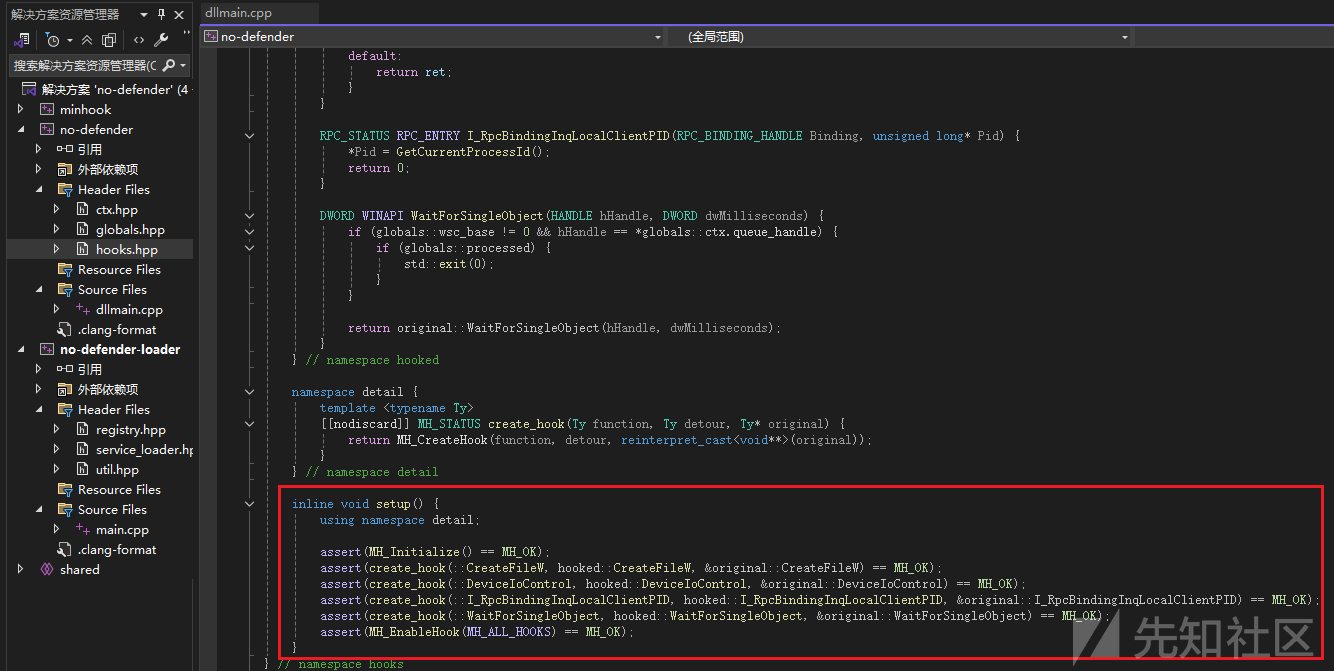1334x671 pixels.
Task: Collapse the I_RpcBindingInqLocalClientPID function block
Action: pos(250,136)
